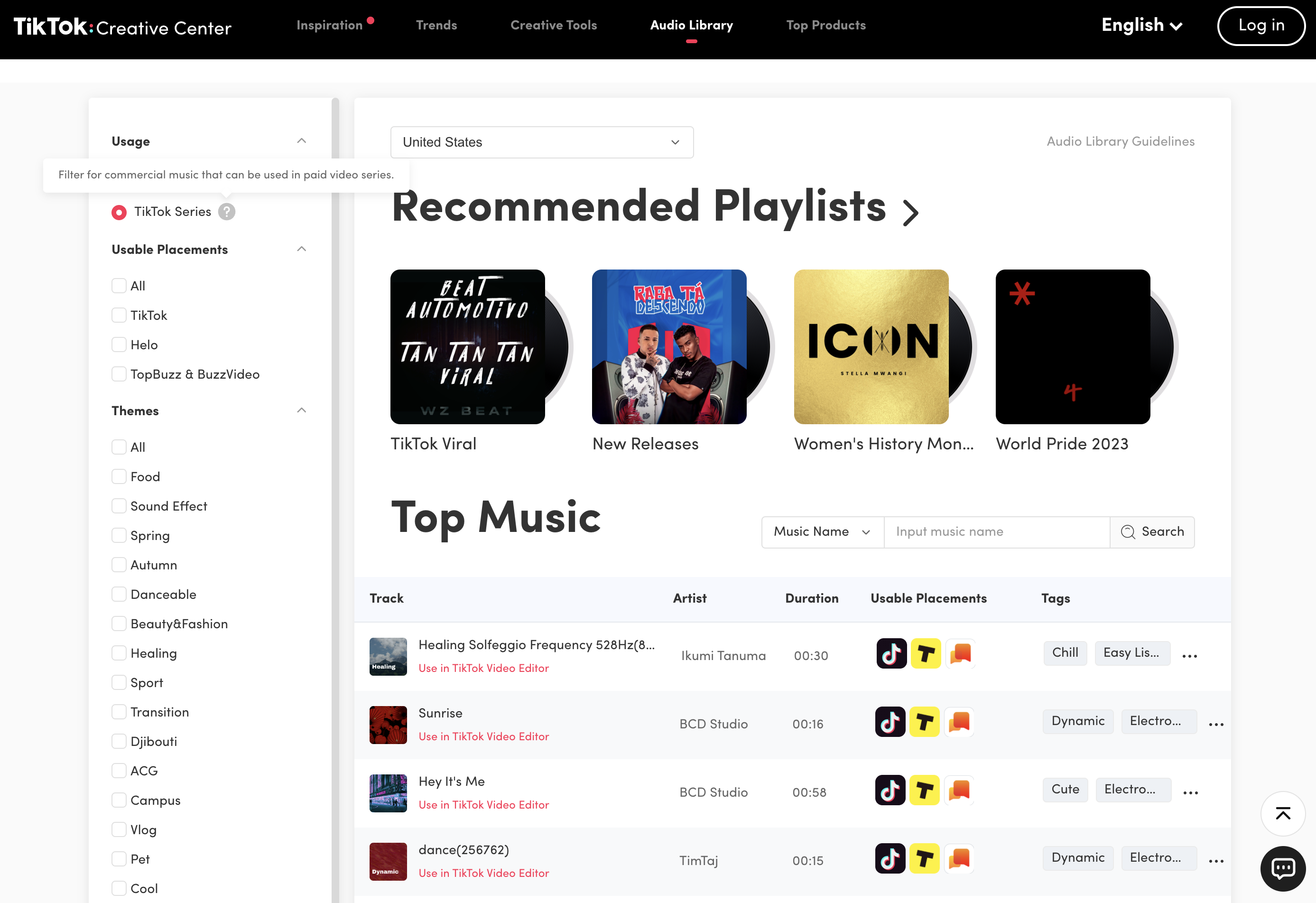Viewport: 1316px width, 903px height.
Task: Toggle the TikTok Series radio button
Action: click(119, 211)
